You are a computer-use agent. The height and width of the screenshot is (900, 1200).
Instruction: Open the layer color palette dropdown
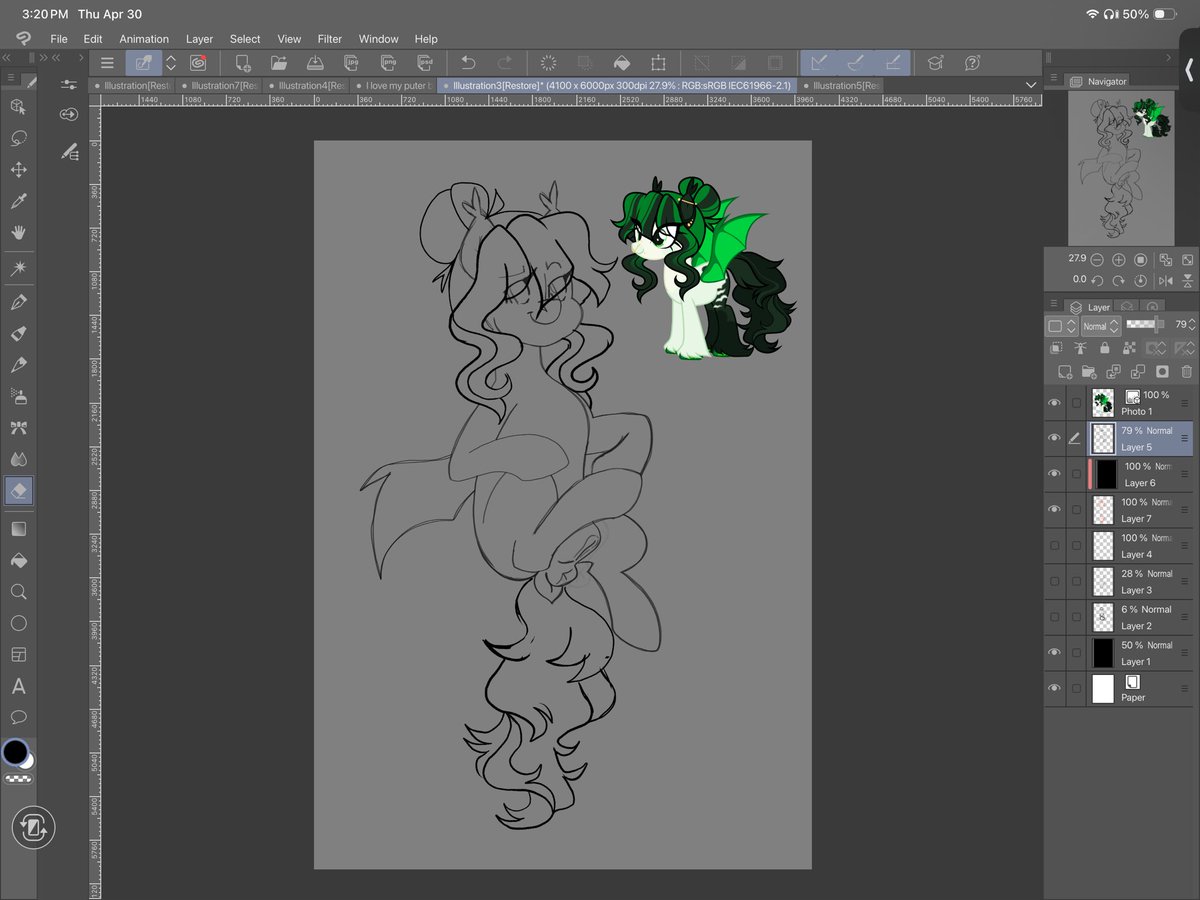click(x=1060, y=326)
